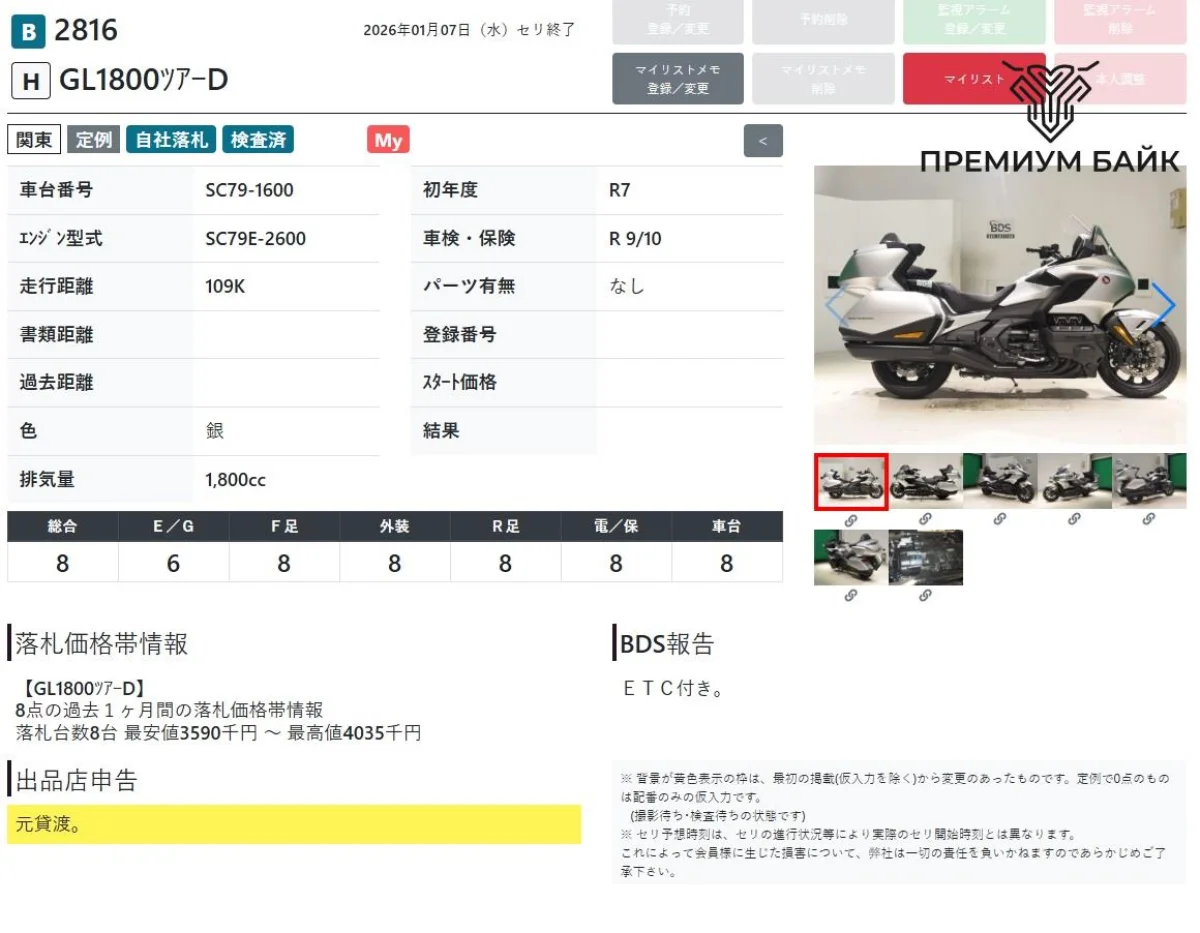Viewport: 1200px width, 933px height.
Task: Click the link icon under the third thumbnail
Action: point(1000,520)
